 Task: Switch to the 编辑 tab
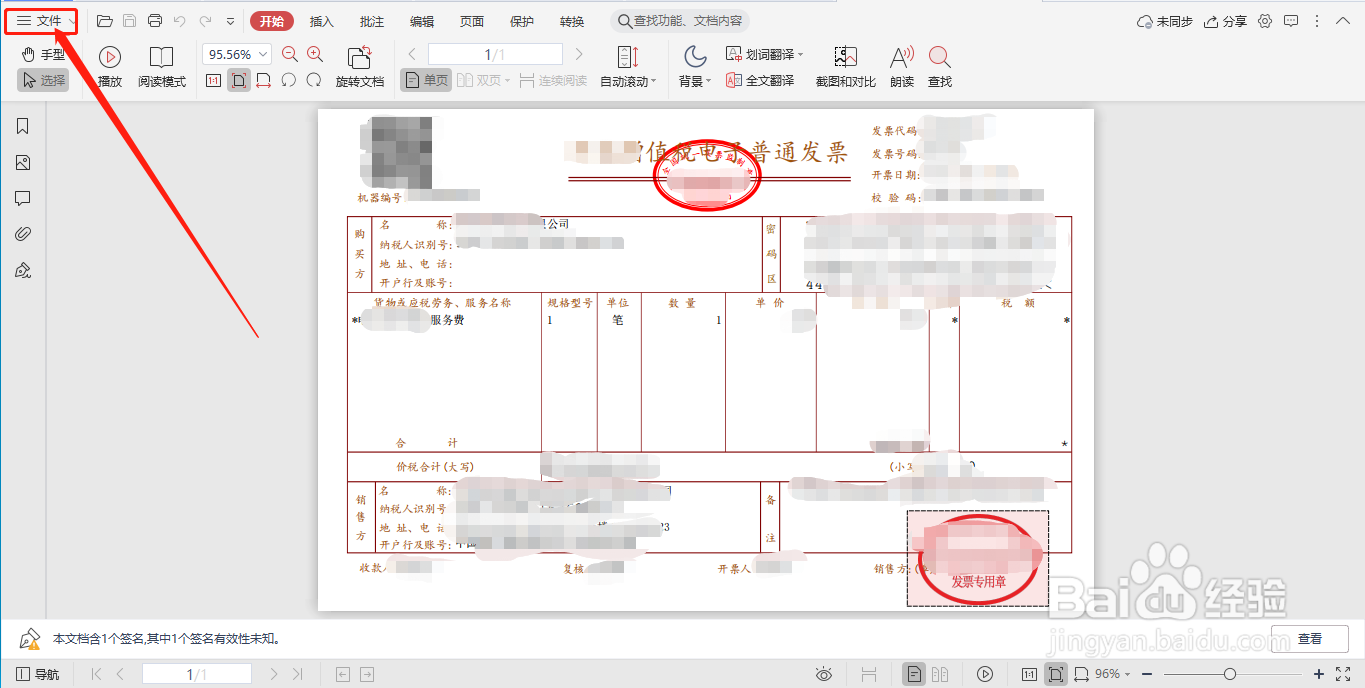[422, 21]
